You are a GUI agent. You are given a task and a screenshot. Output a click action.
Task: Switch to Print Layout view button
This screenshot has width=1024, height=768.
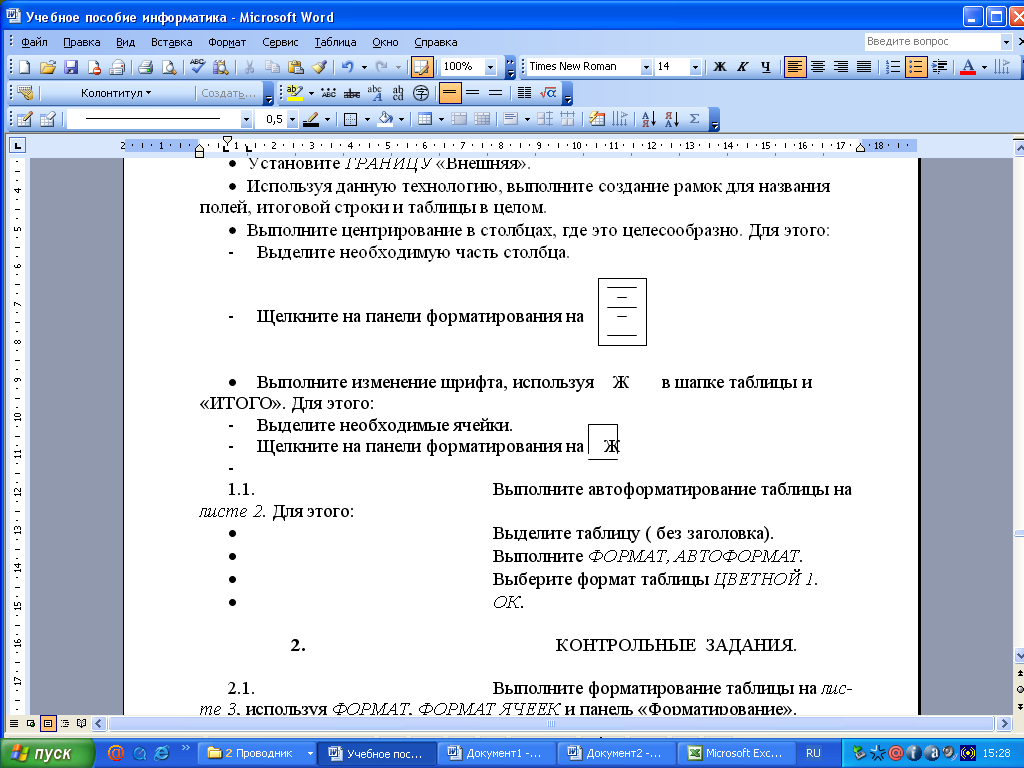point(48,724)
